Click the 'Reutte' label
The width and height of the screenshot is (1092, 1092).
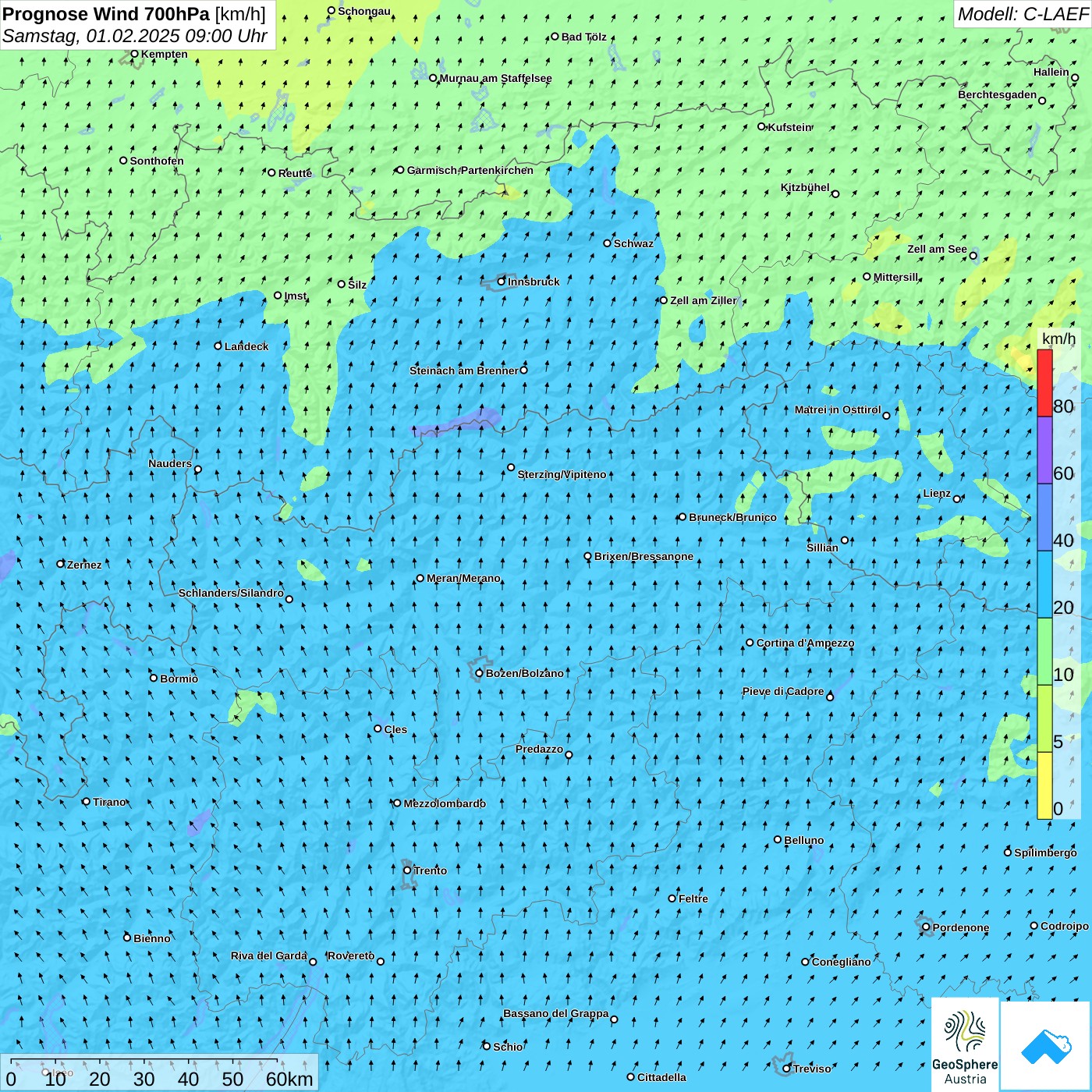pyautogui.click(x=295, y=173)
